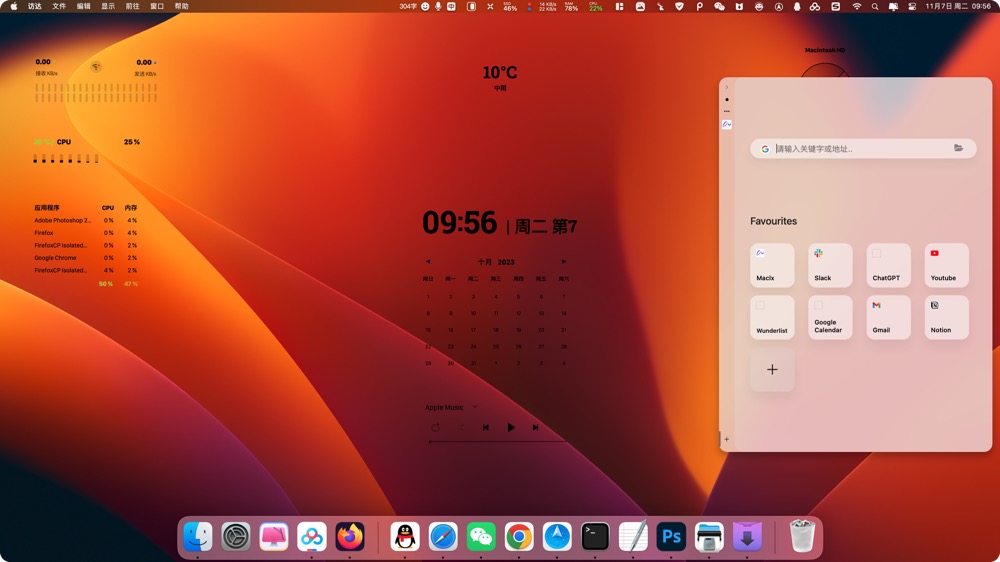1000x562 pixels.
Task: Open the 帮助 menu
Action: 182,6
